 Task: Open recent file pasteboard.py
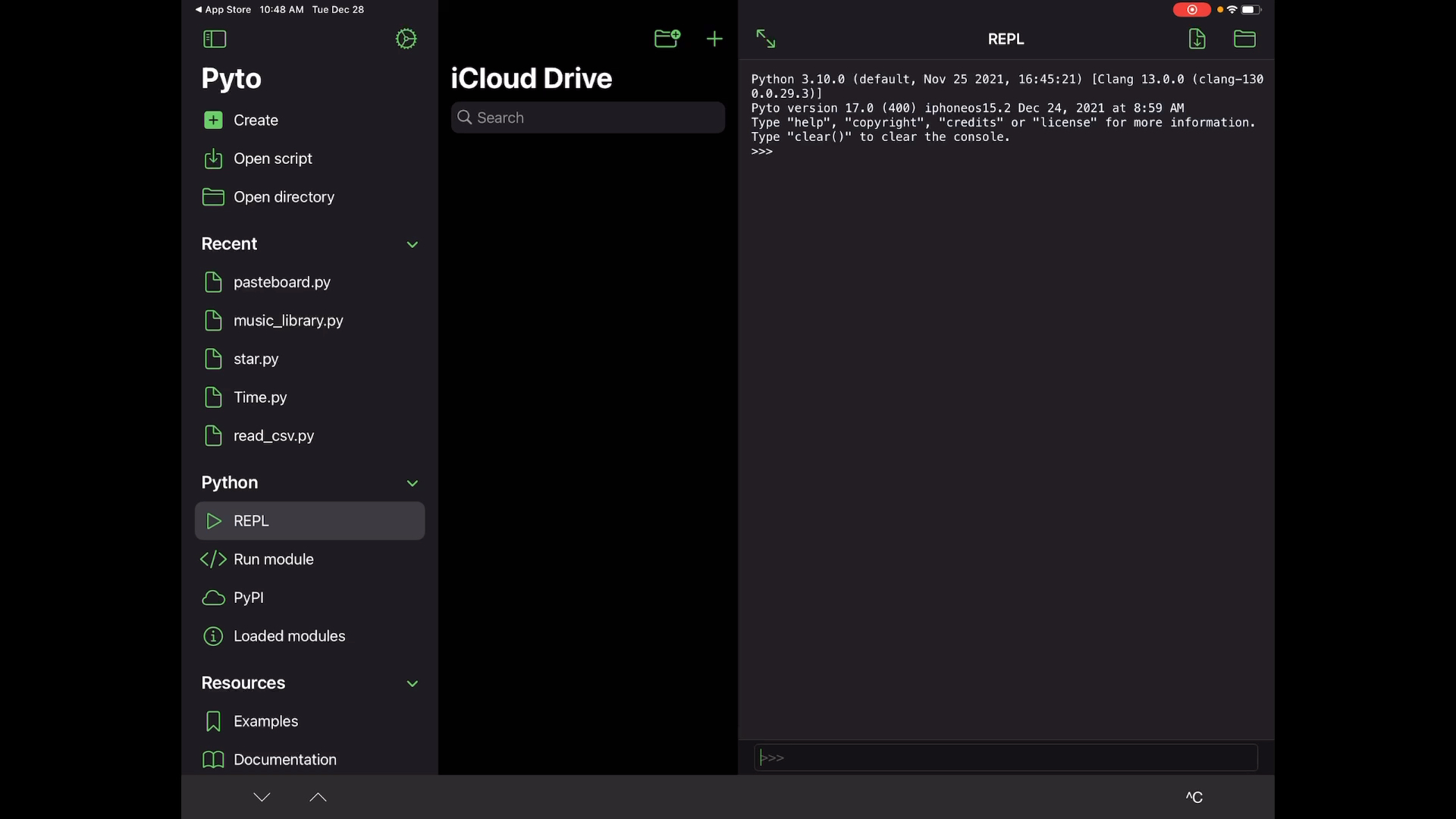tap(309, 282)
